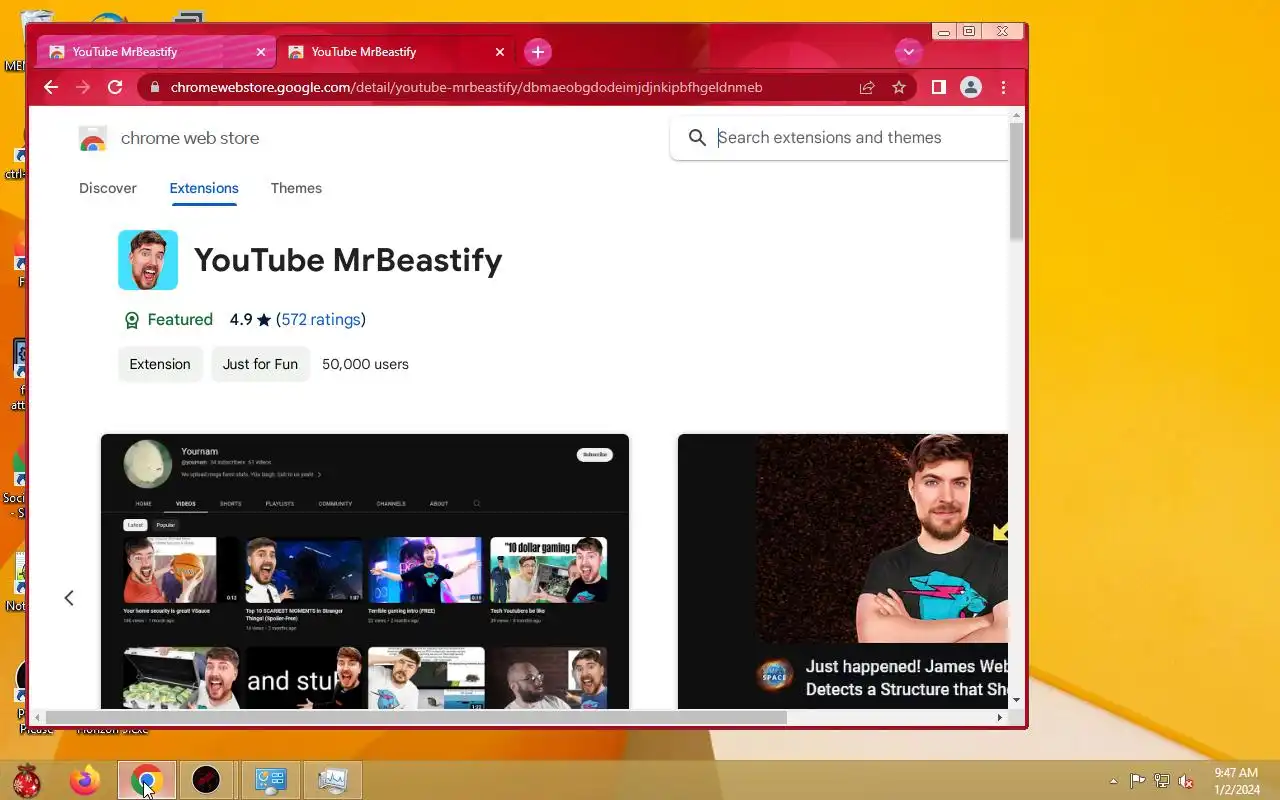Open the Themes section
Screen dimensions: 1280x800
[296, 188]
